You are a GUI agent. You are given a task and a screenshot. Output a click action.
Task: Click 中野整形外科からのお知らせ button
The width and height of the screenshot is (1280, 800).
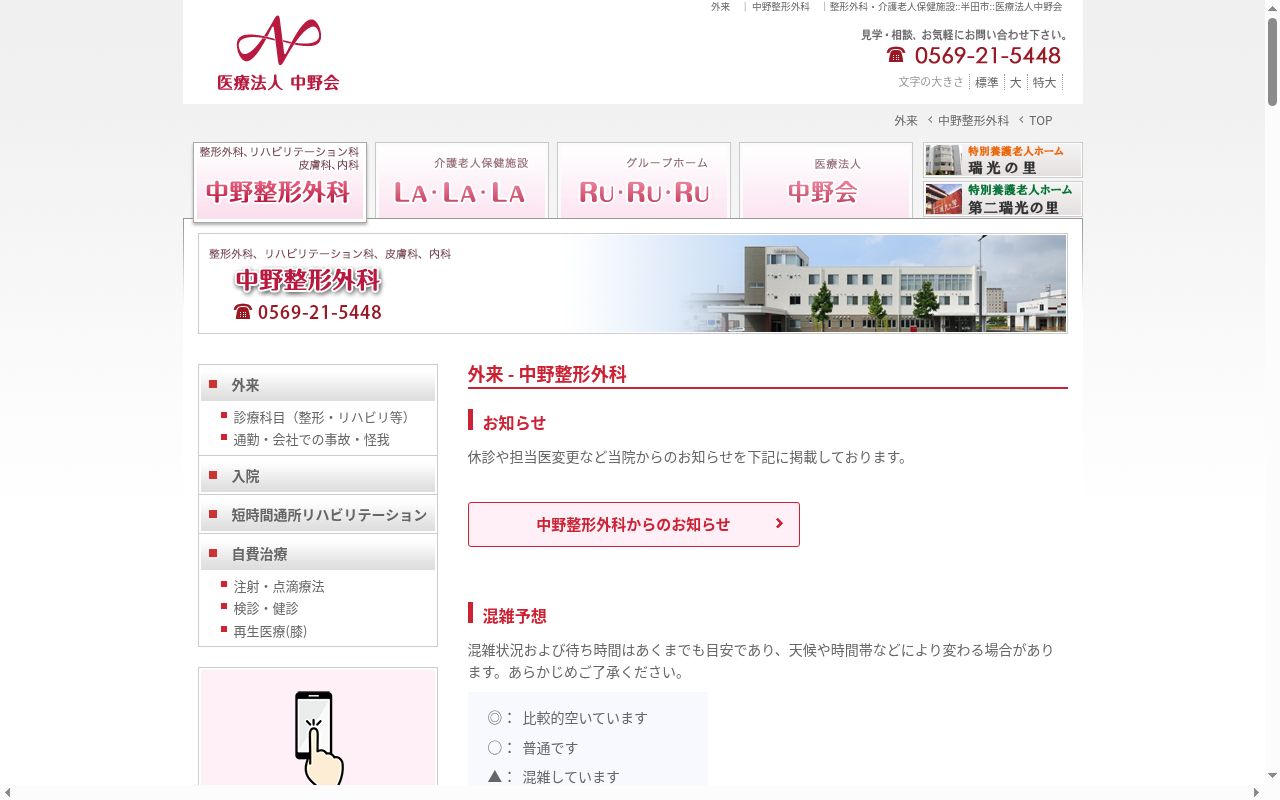(634, 524)
